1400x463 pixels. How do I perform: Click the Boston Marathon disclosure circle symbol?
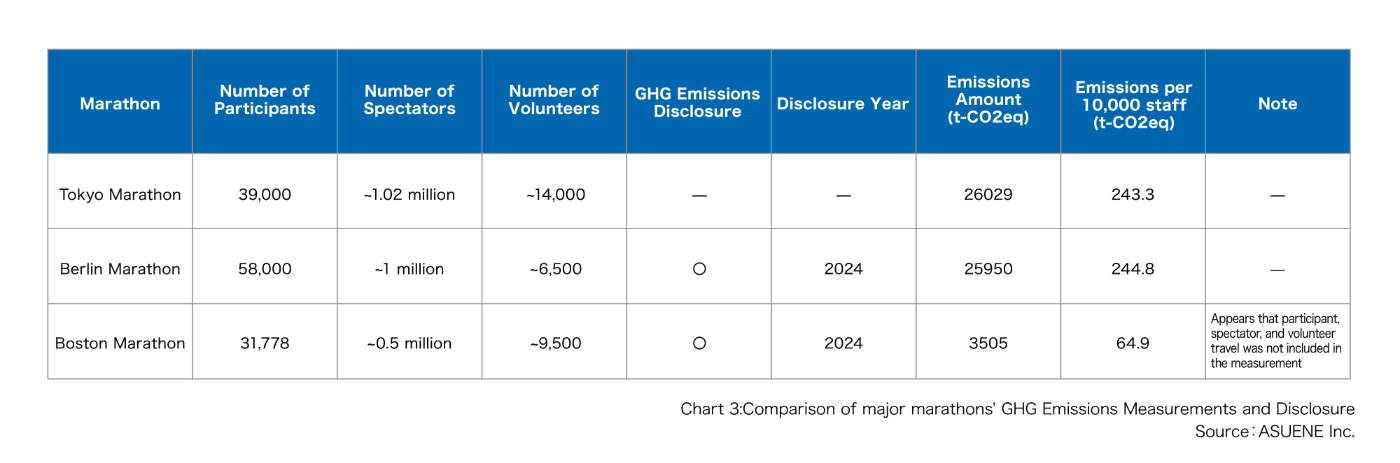pos(699,343)
